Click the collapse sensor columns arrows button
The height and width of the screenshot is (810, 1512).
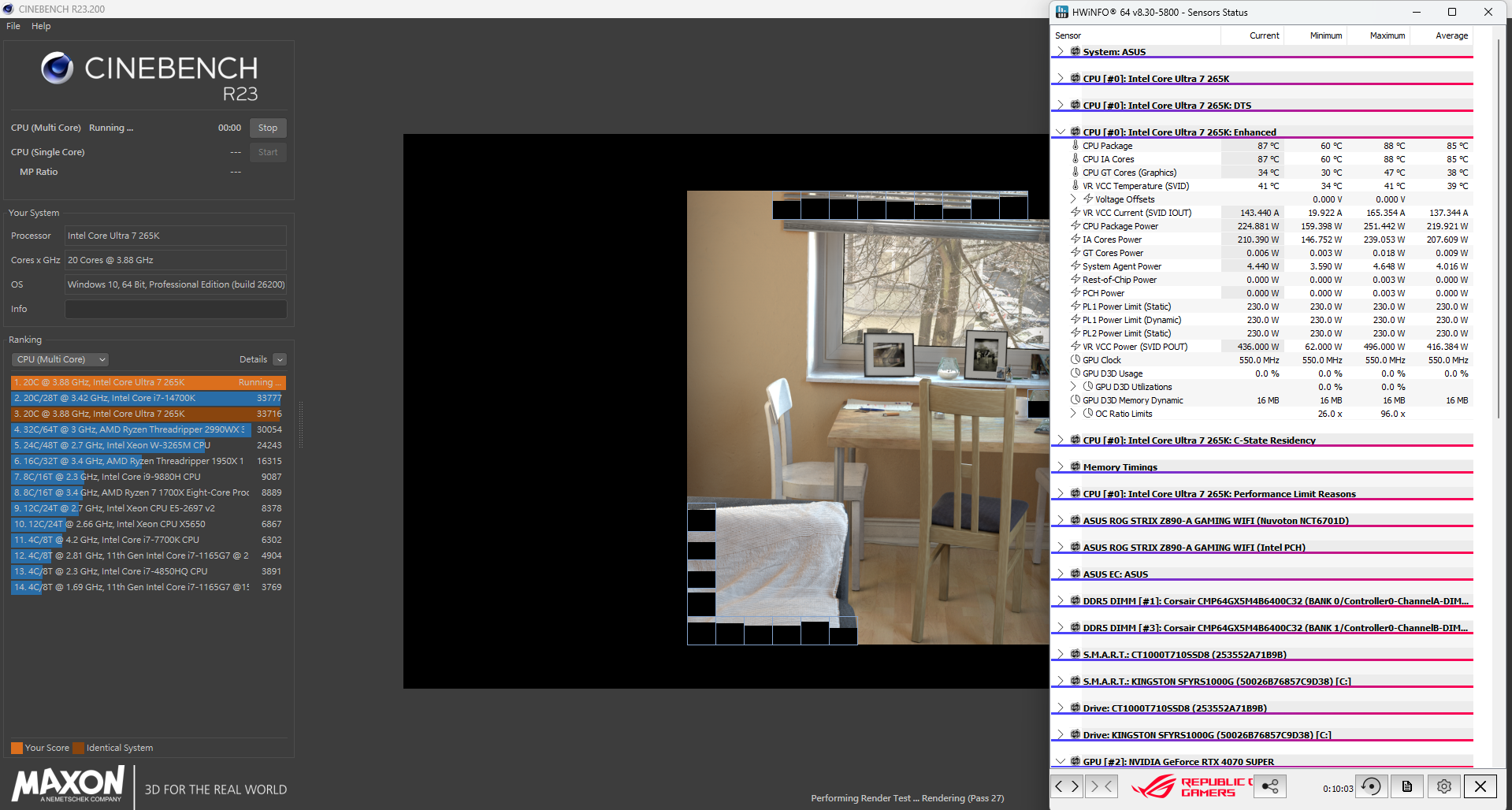click(x=1101, y=786)
